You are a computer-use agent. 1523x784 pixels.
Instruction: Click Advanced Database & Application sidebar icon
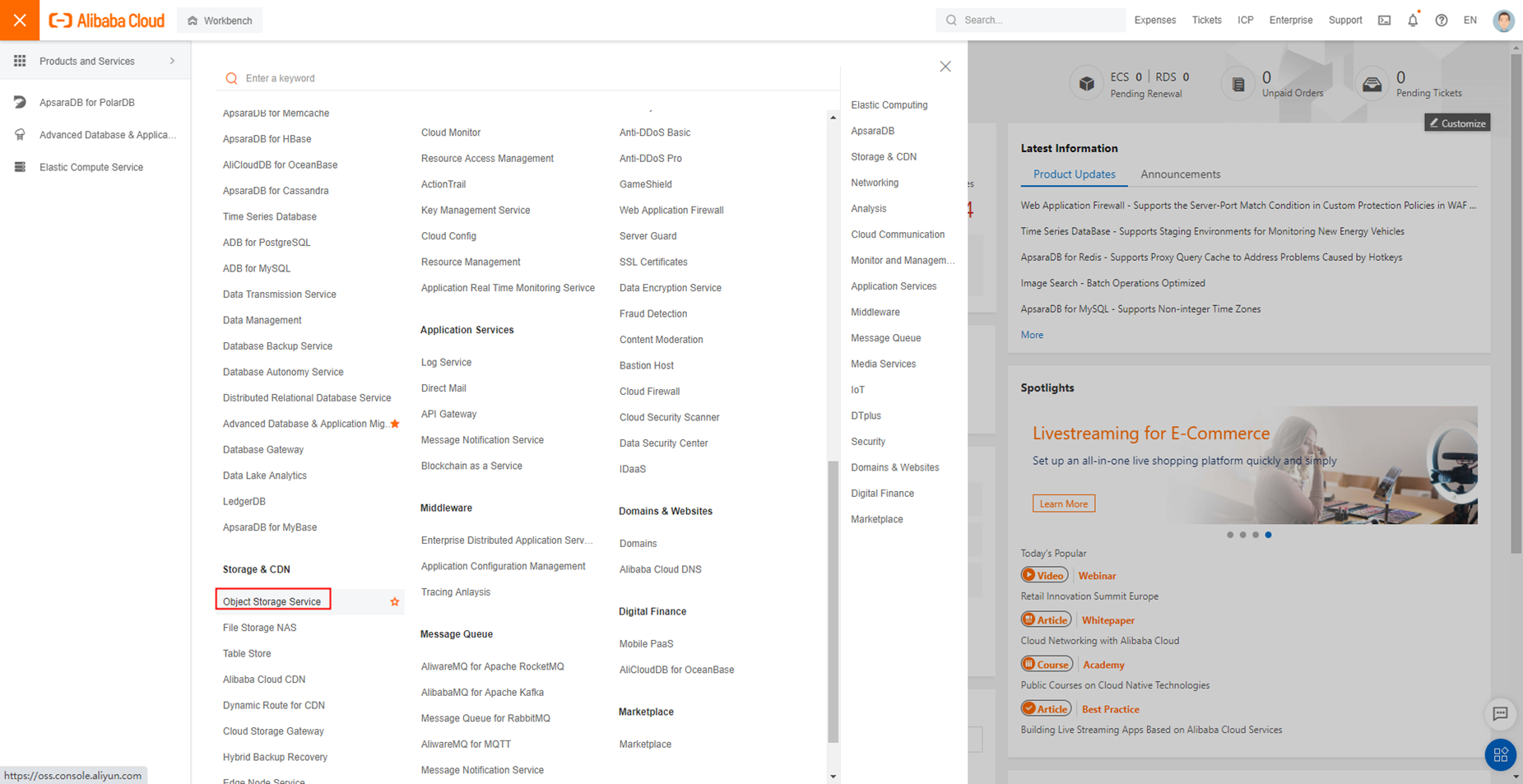20,134
